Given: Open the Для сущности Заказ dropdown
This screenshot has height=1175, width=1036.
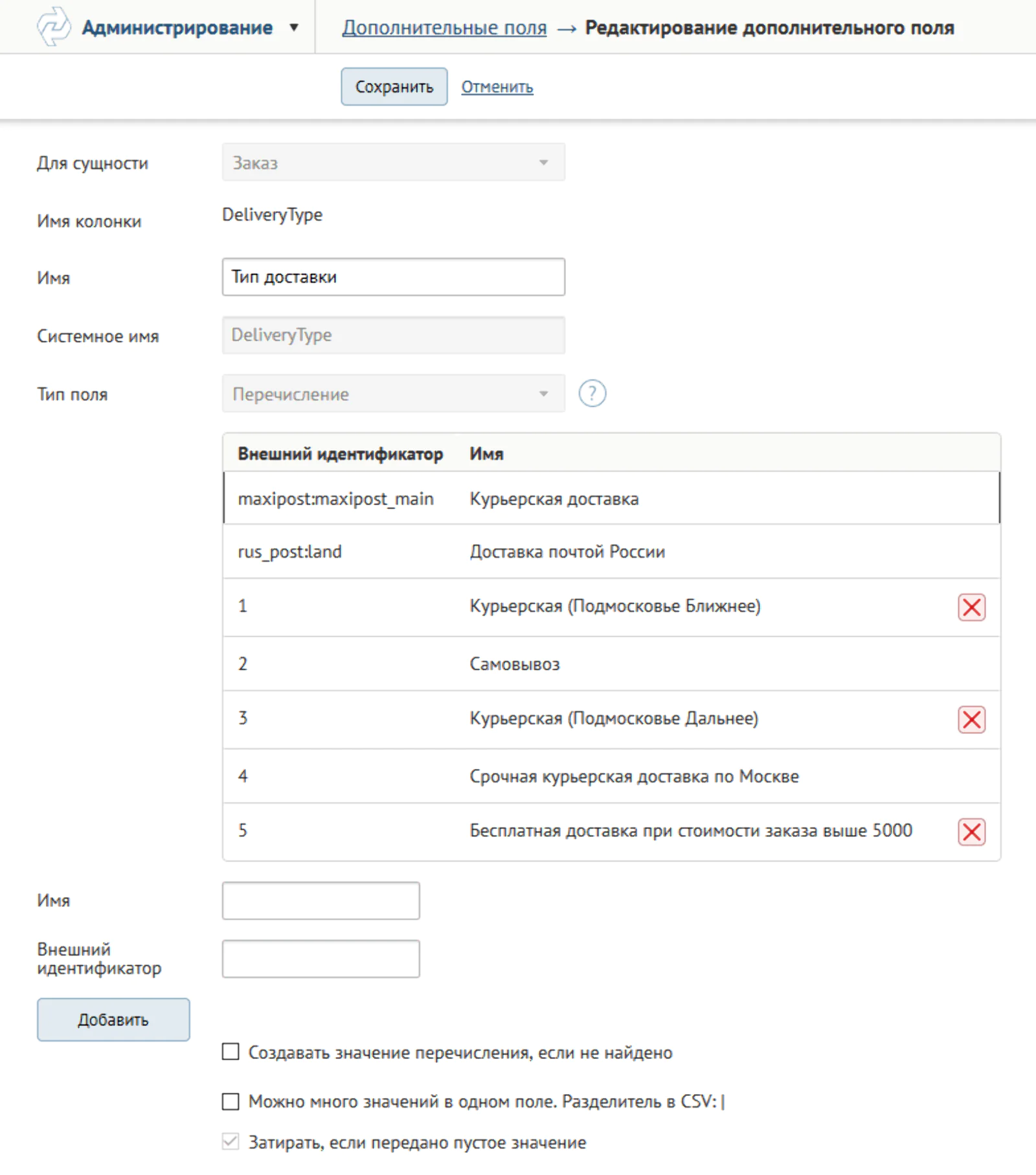Looking at the screenshot, I should tap(393, 162).
